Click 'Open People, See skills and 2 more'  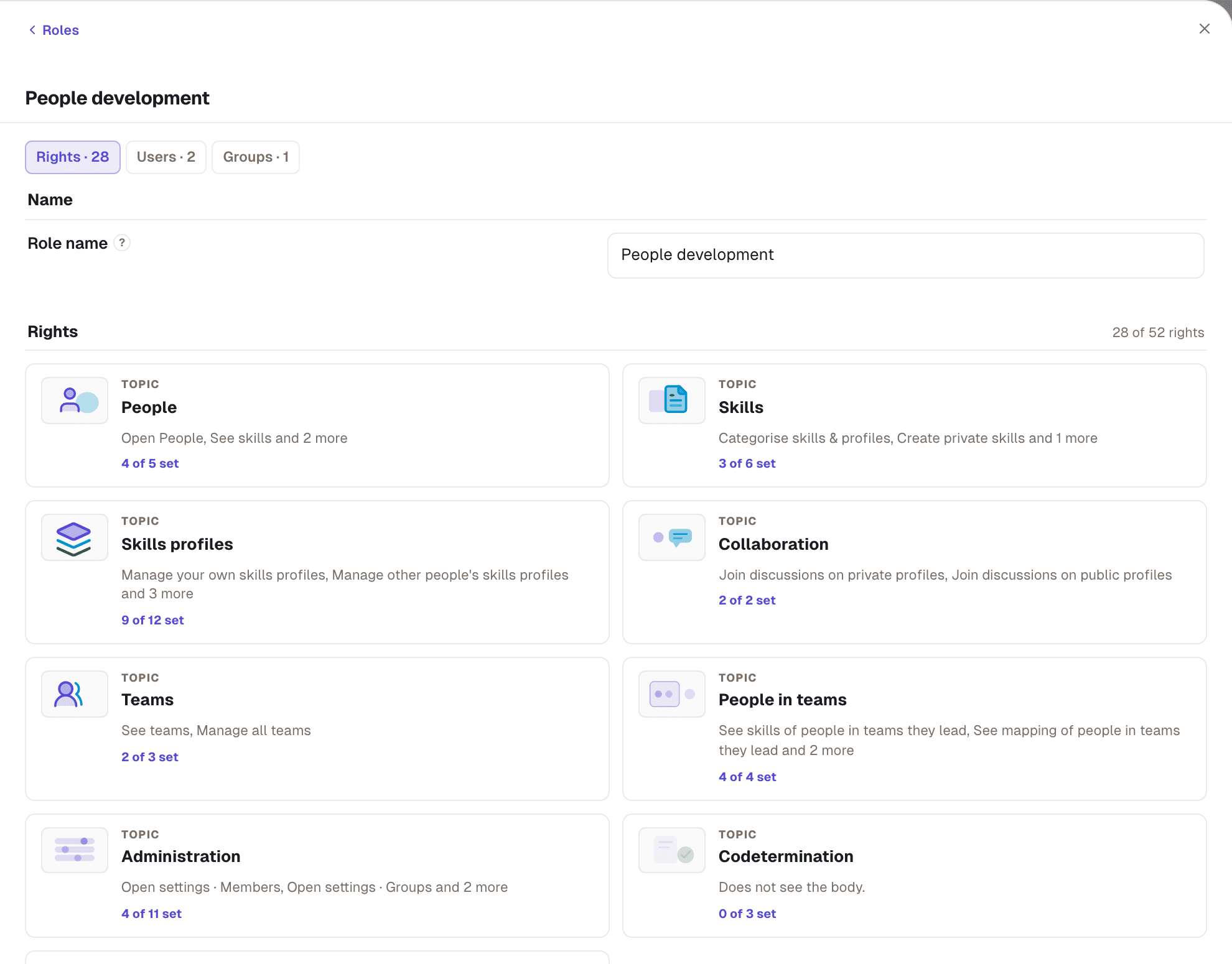pyautogui.click(x=234, y=438)
